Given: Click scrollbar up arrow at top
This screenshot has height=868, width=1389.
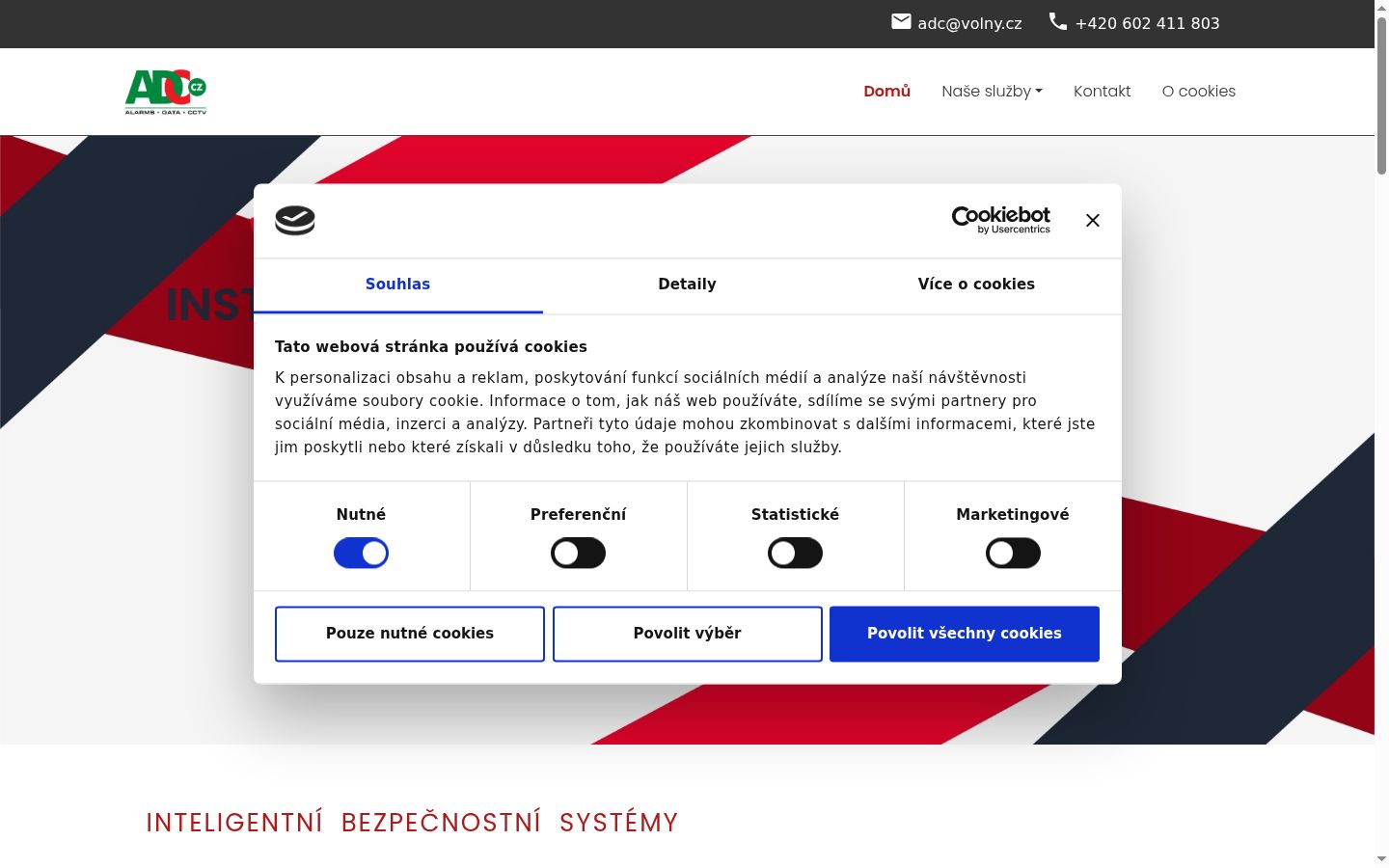Looking at the screenshot, I should tap(1381, 8).
